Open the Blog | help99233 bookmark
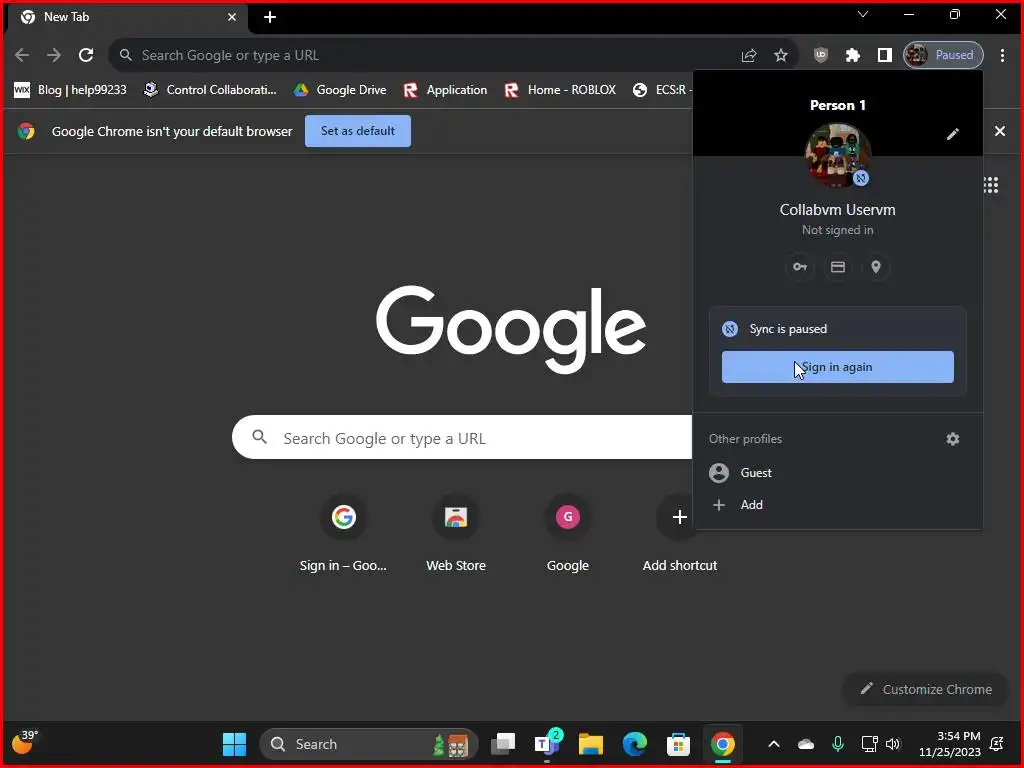Screen dimensions: 1024x768 tap(70, 90)
